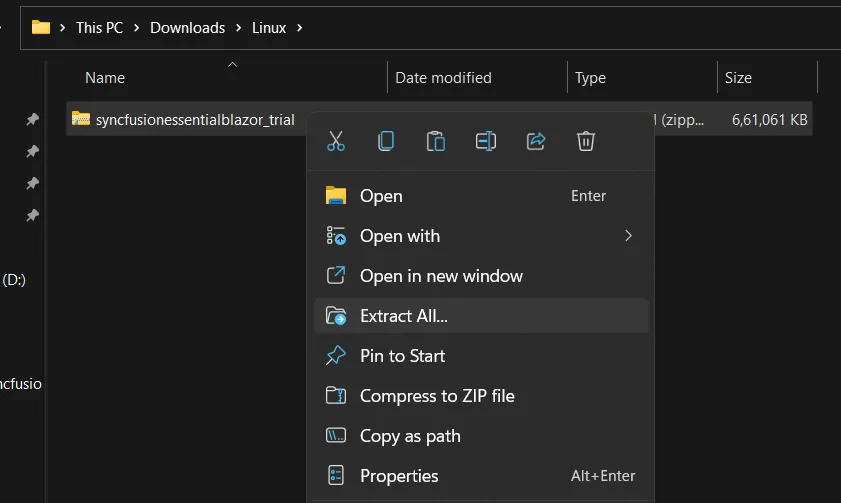Image resolution: width=841 pixels, height=503 pixels.
Task: Click the Copy as path icon
Action: click(x=336, y=435)
